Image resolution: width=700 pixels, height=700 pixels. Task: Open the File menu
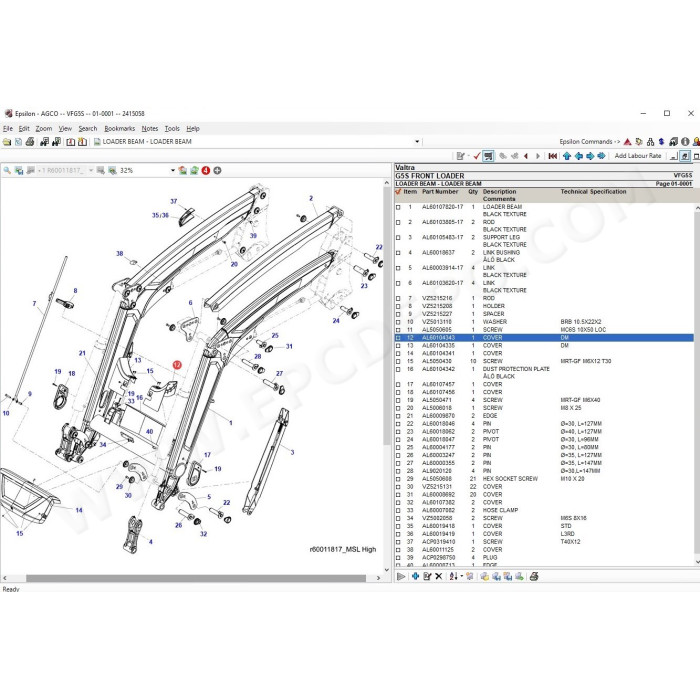[x=8, y=129]
